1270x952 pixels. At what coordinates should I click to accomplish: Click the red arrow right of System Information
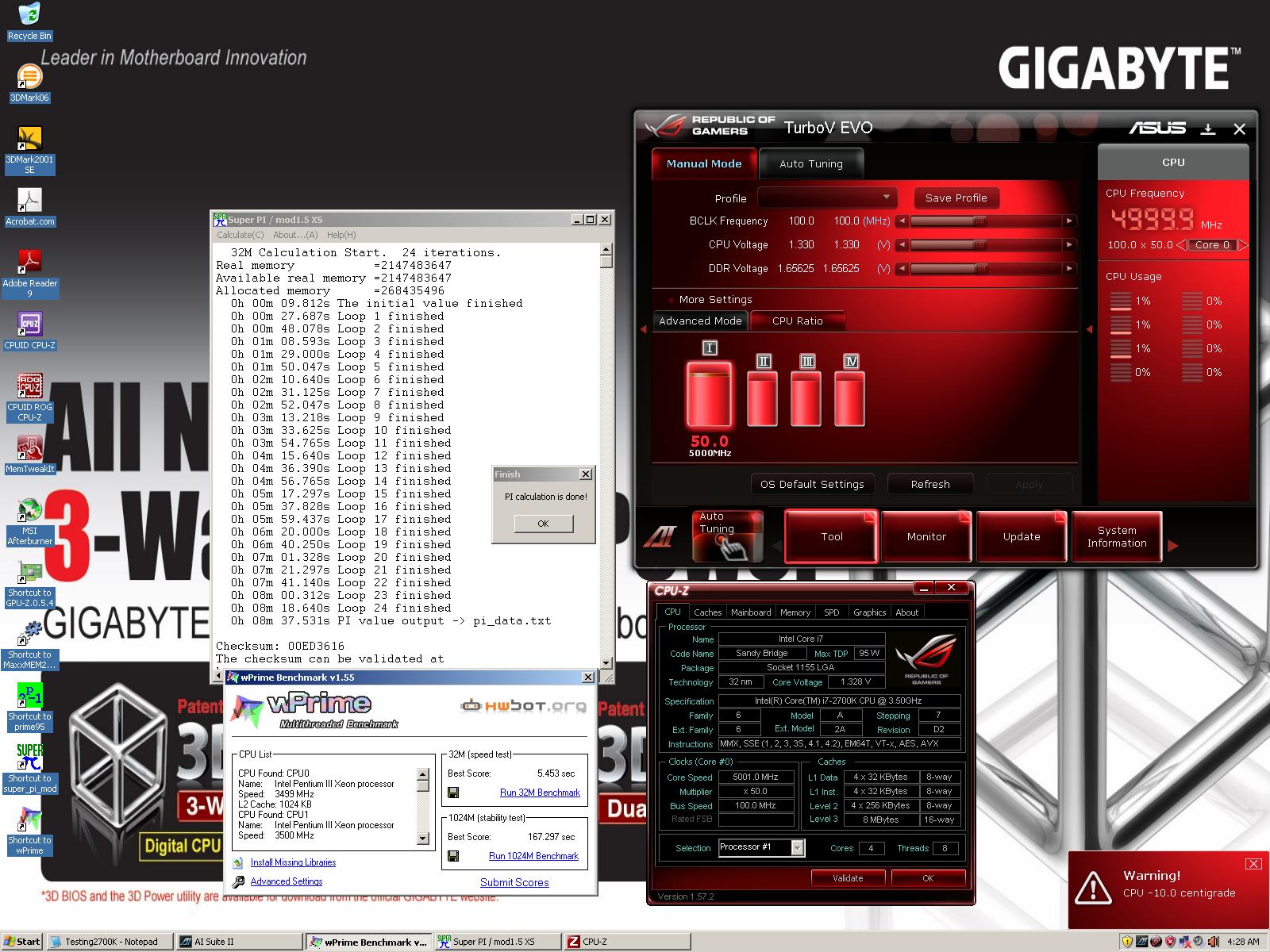point(1173,546)
